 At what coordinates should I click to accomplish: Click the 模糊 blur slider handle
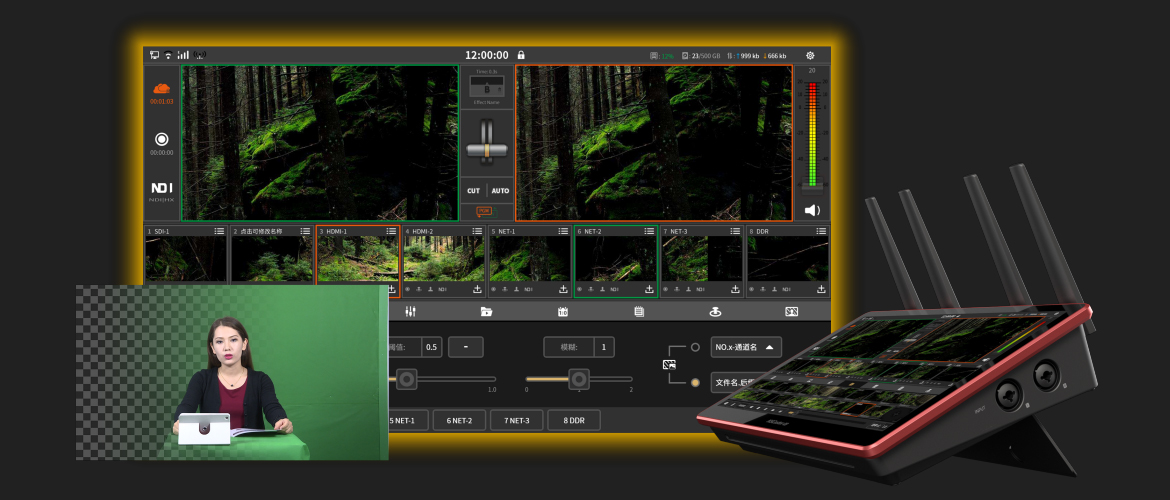[x=578, y=379]
